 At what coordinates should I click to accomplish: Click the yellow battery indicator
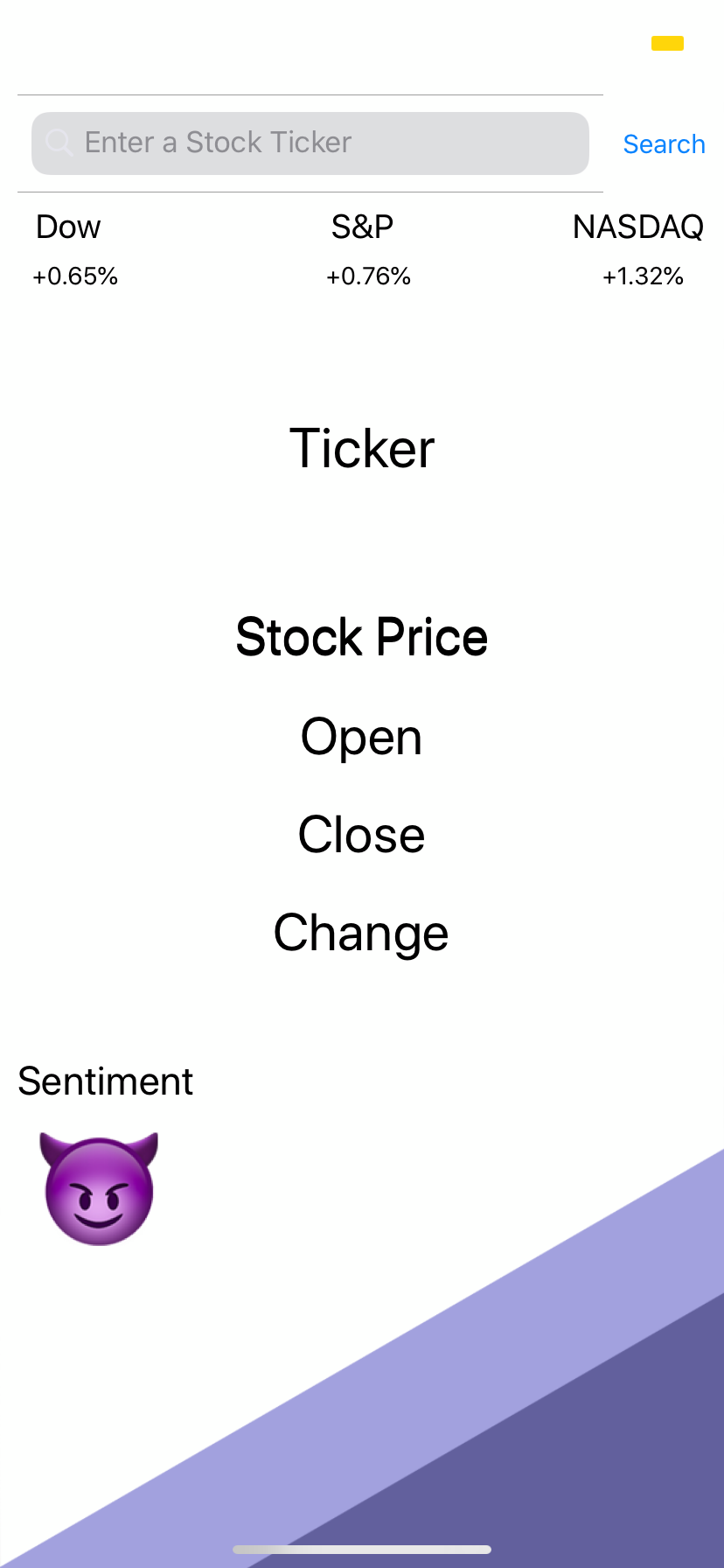[667, 43]
